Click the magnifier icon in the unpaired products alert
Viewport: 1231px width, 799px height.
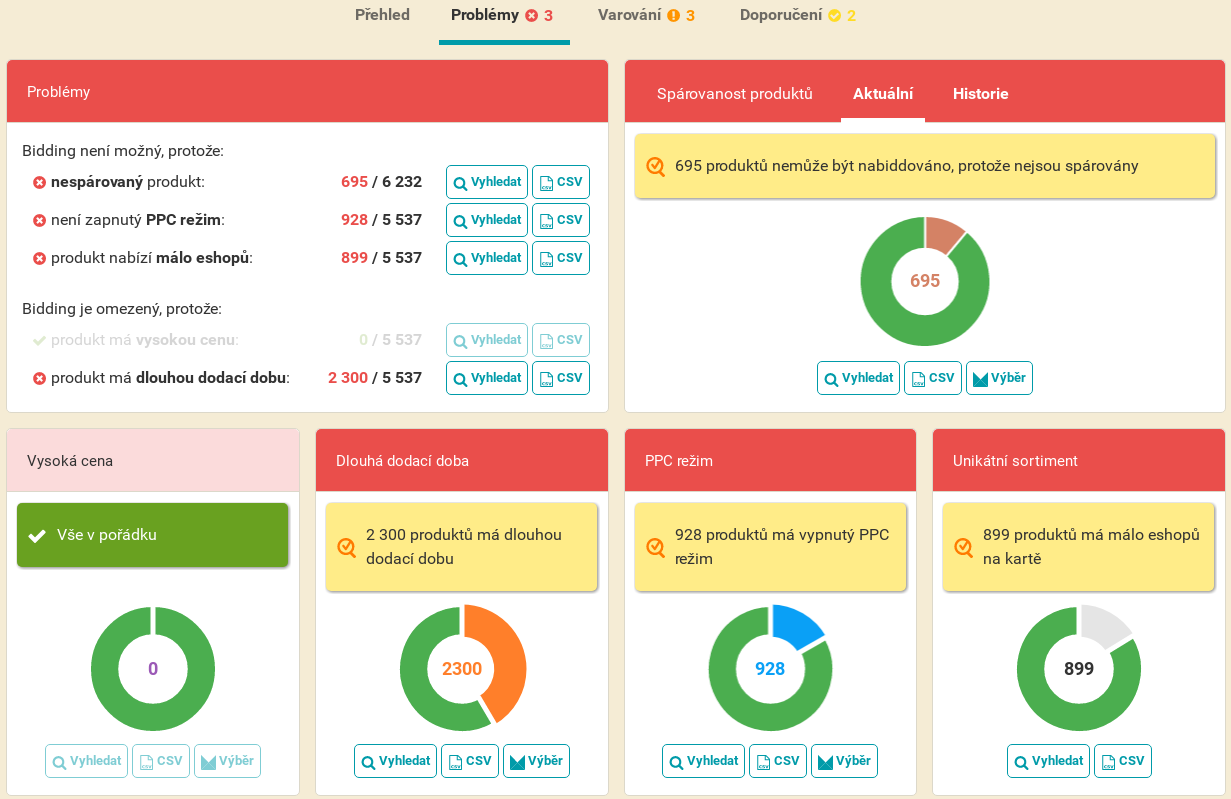[655, 166]
